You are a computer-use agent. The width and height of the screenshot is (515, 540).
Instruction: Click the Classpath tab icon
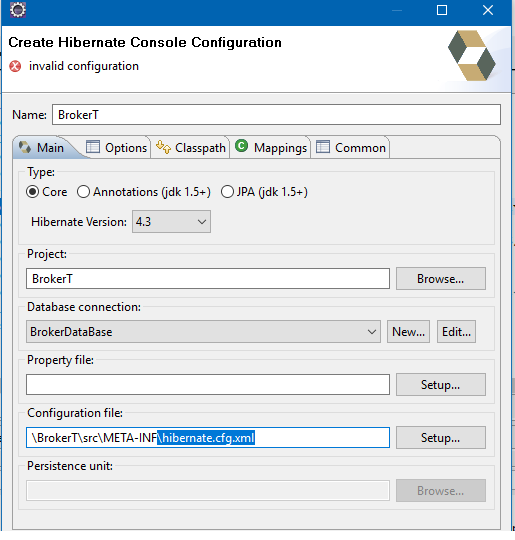(x=163, y=147)
